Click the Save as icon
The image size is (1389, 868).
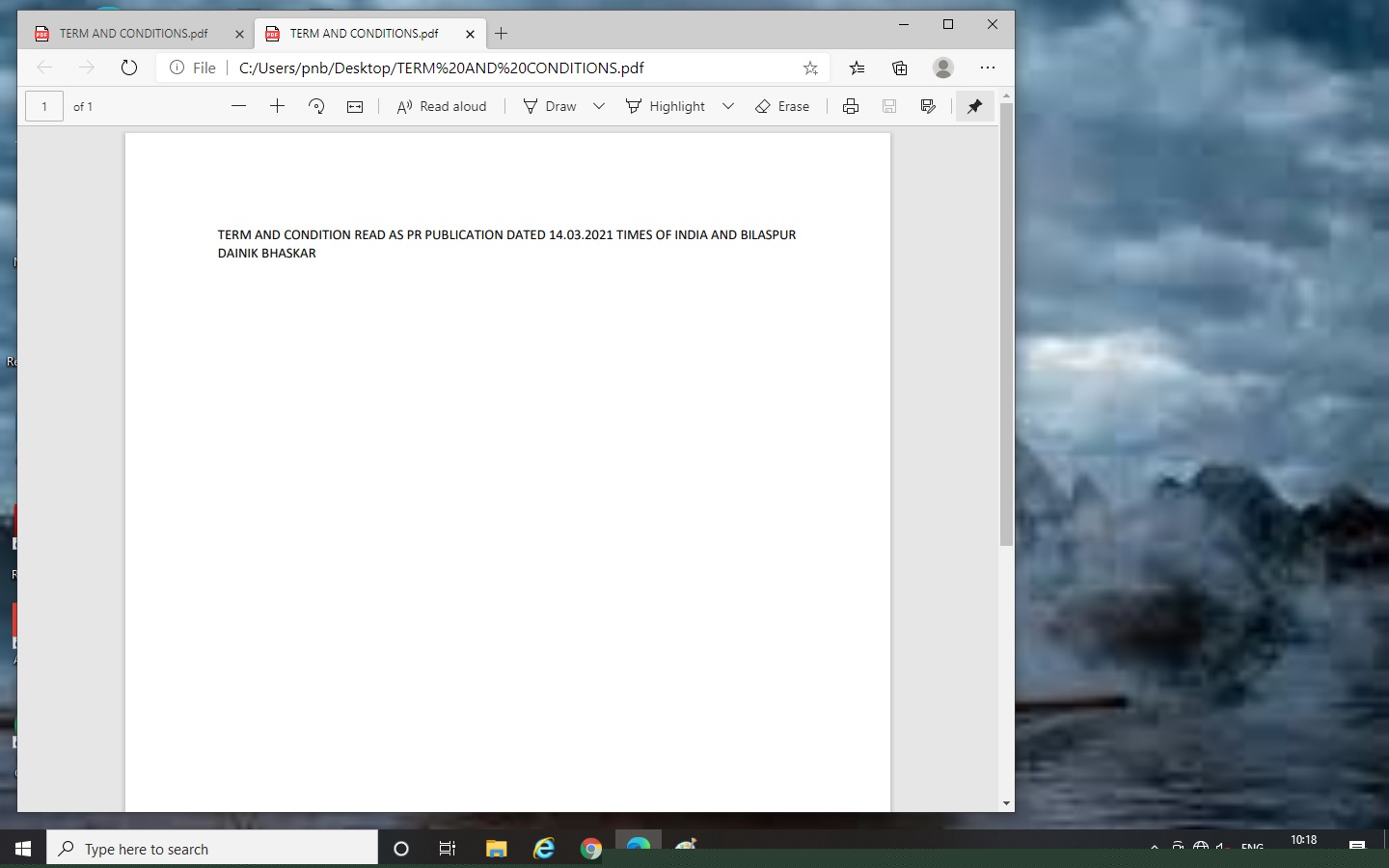point(928,106)
